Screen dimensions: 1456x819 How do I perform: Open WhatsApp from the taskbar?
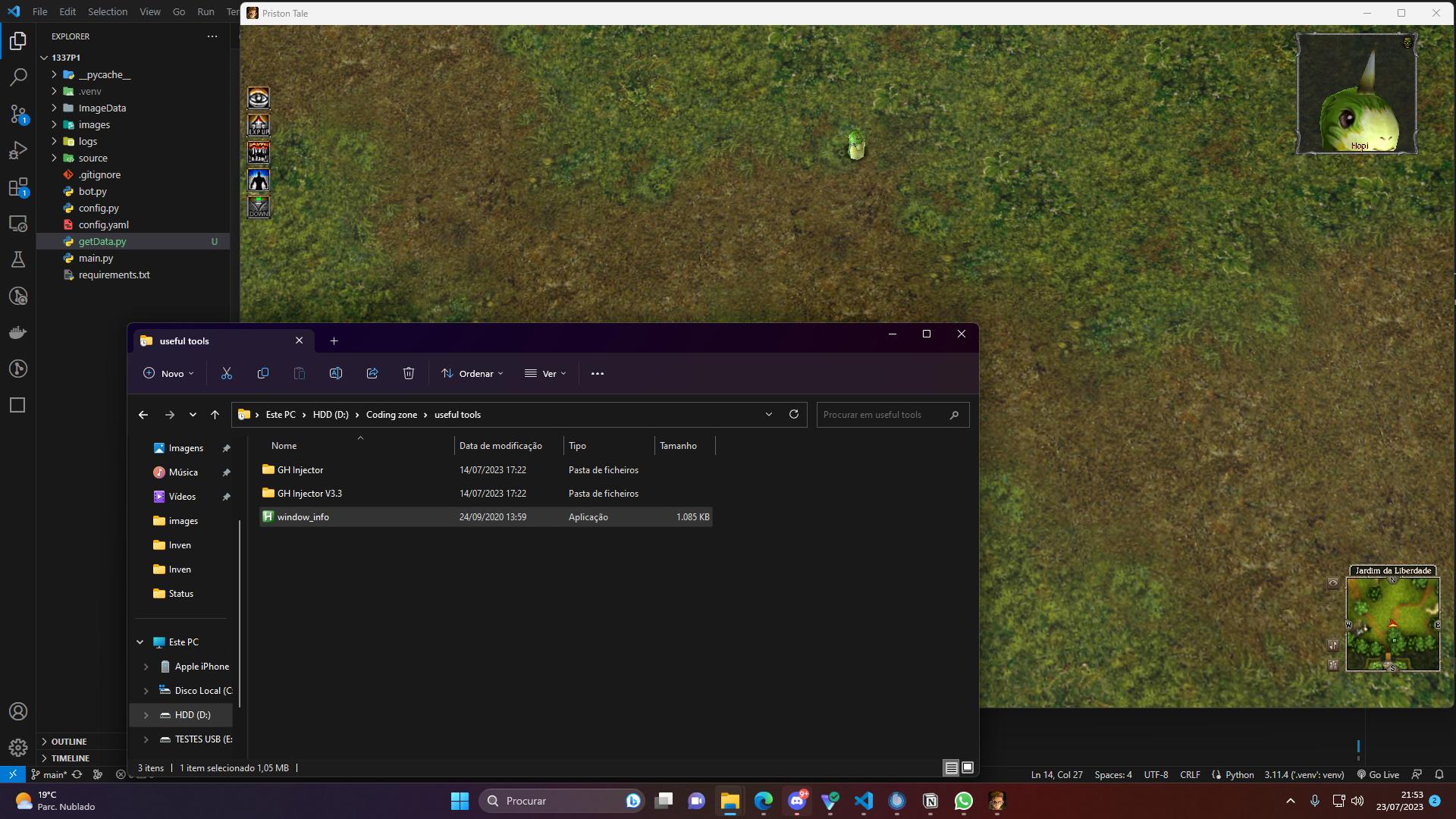[964, 801]
